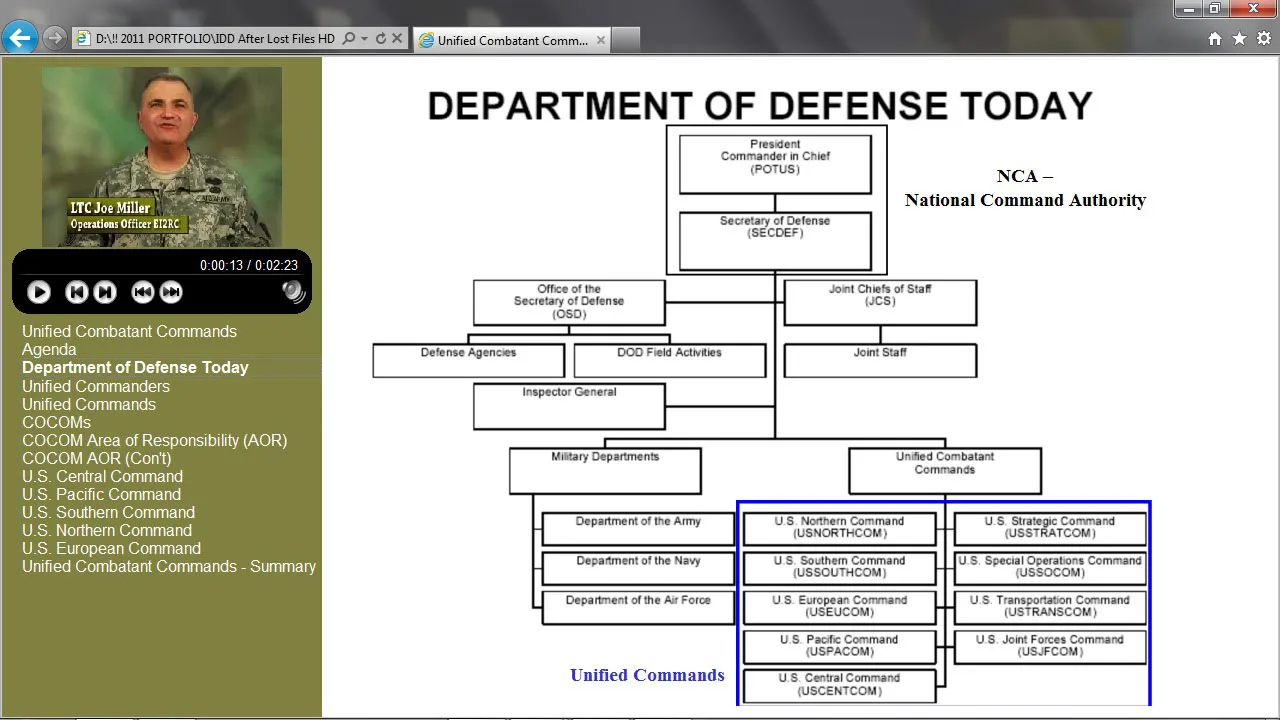Click the DOD Field Activities box
This screenshot has width=1280, height=720.
[670, 361]
